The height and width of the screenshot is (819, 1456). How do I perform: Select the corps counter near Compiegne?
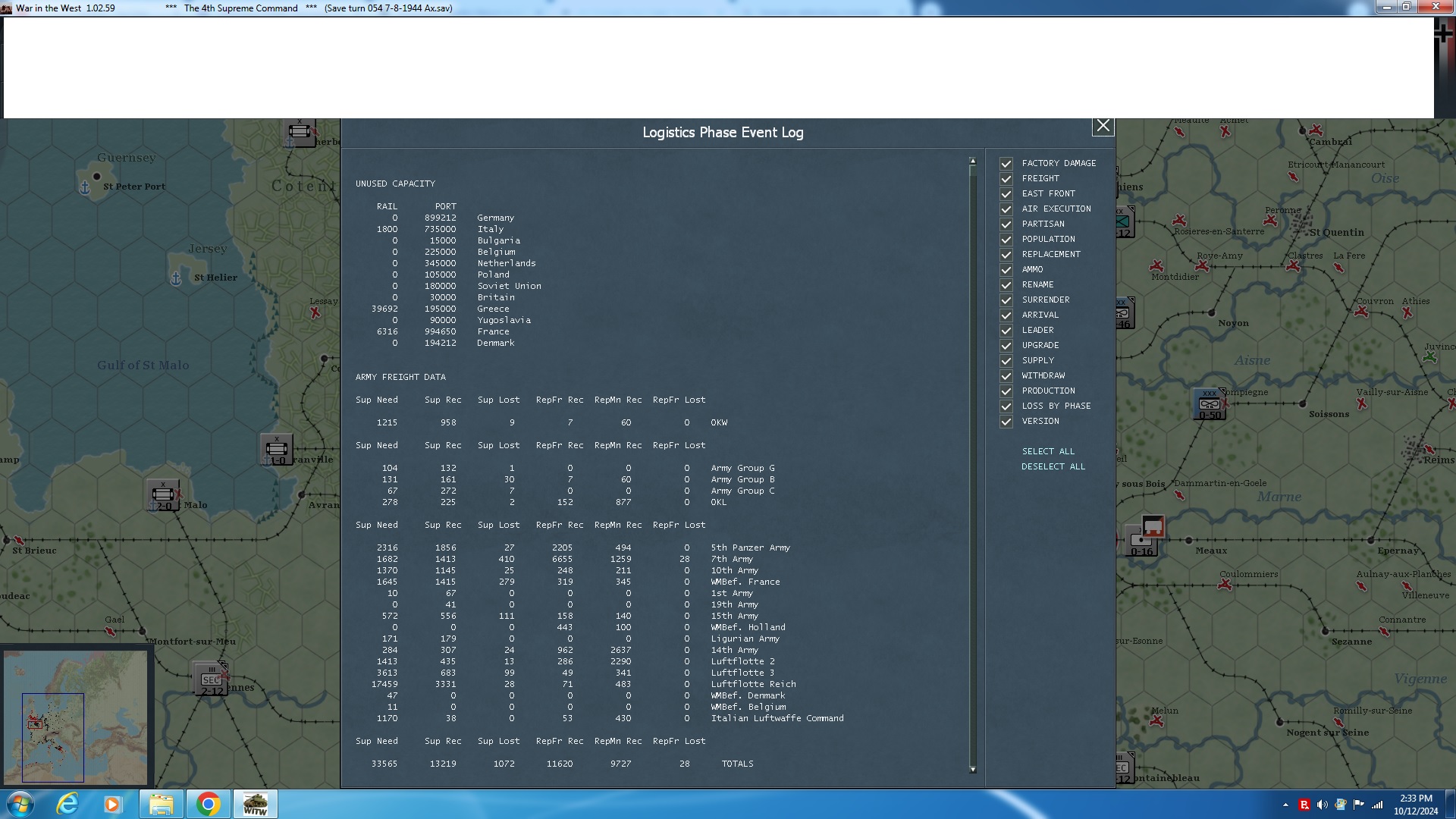(x=1209, y=404)
